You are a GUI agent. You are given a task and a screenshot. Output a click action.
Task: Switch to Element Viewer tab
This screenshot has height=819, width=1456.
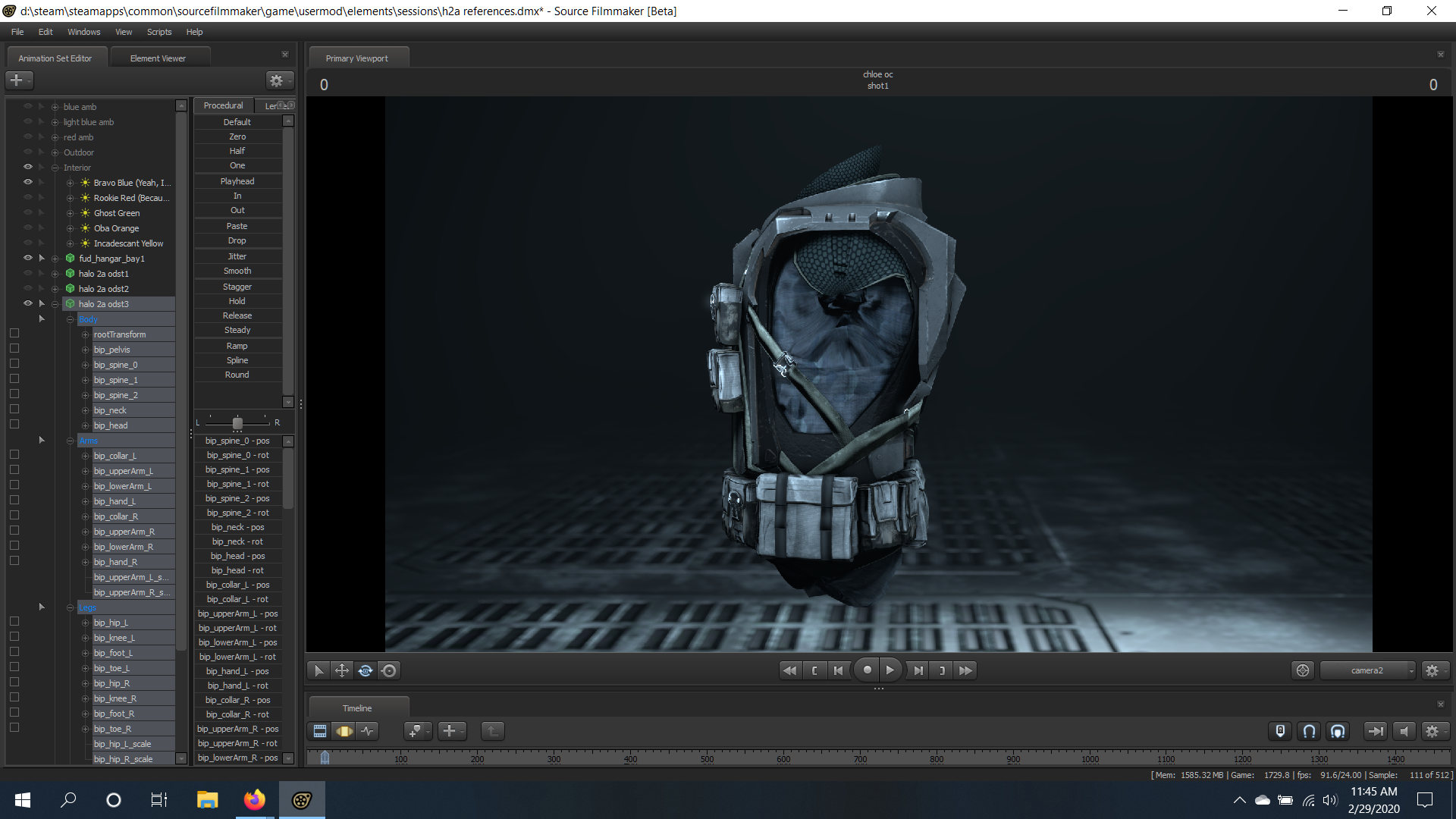(x=158, y=58)
